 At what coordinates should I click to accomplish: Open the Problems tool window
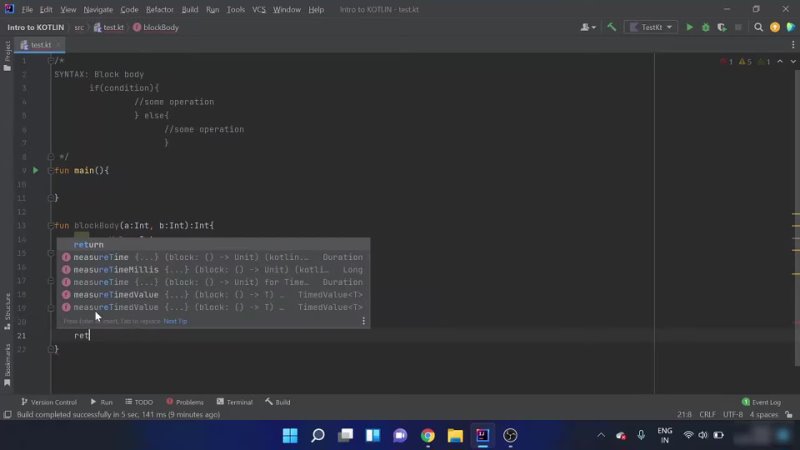pos(185,402)
